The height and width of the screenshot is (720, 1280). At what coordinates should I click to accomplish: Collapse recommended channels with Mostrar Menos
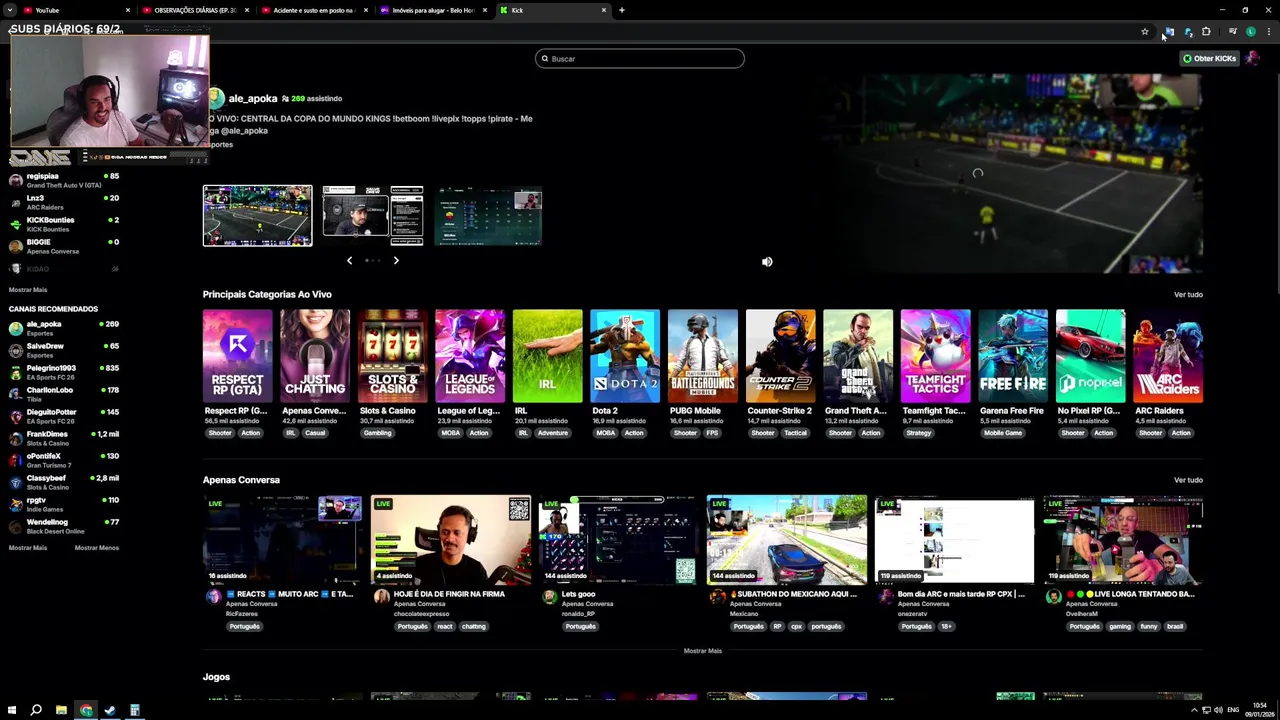click(x=97, y=548)
